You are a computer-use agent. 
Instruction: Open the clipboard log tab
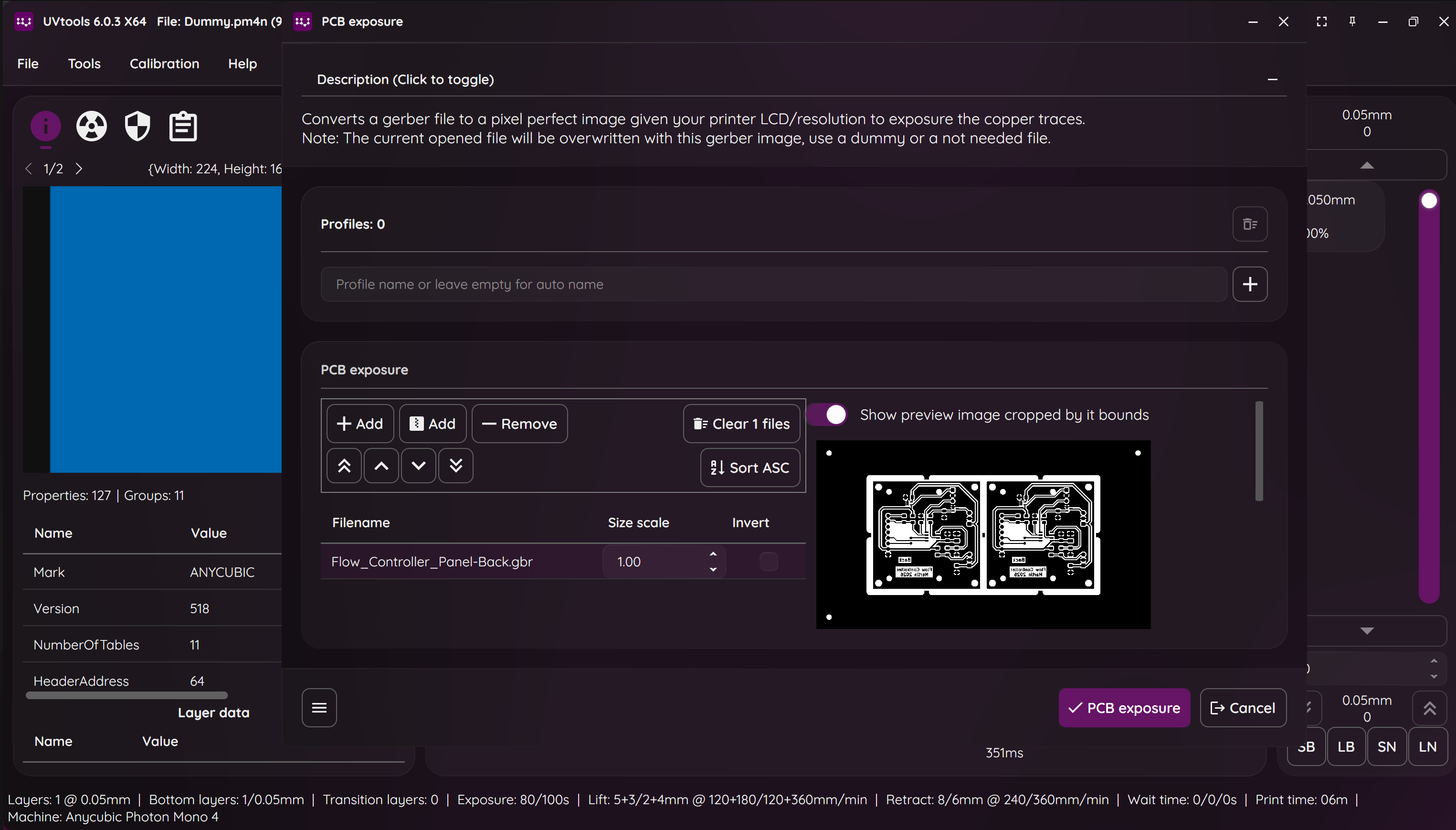183,126
